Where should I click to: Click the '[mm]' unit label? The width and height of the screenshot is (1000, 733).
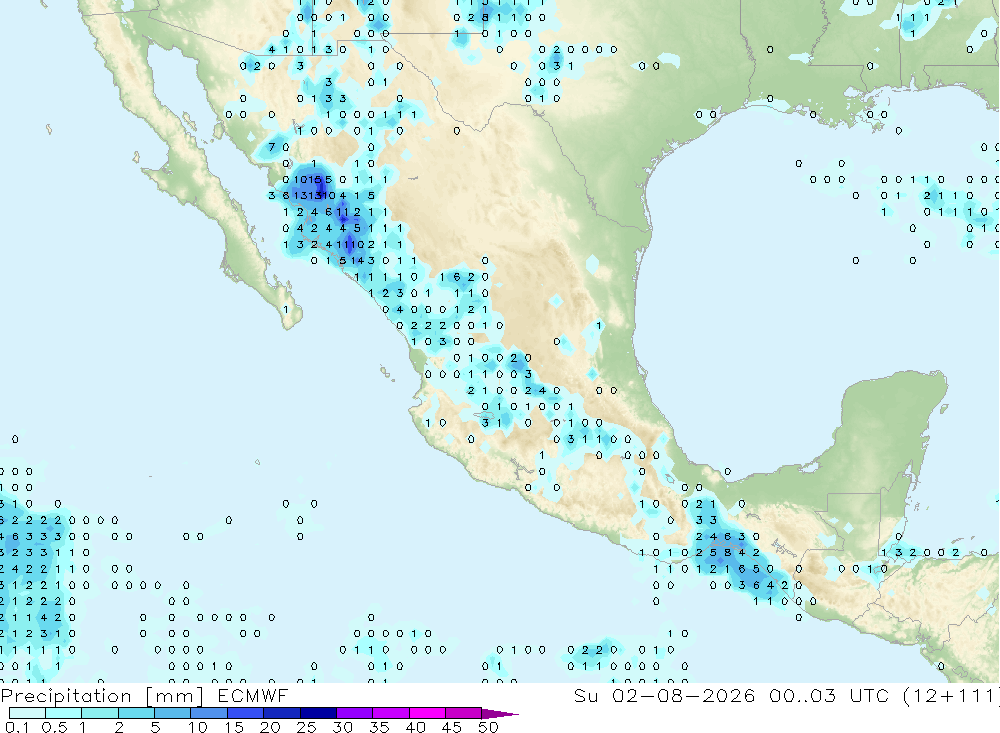pos(175,696)
